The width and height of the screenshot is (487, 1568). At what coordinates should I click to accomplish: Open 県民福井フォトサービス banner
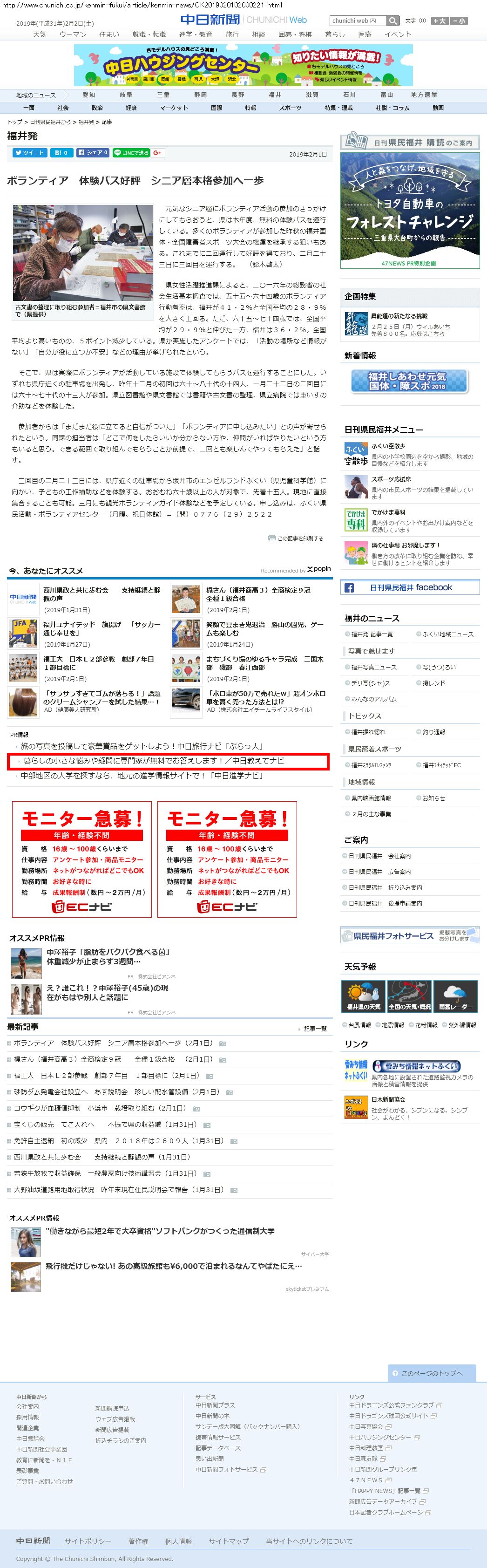410,935
